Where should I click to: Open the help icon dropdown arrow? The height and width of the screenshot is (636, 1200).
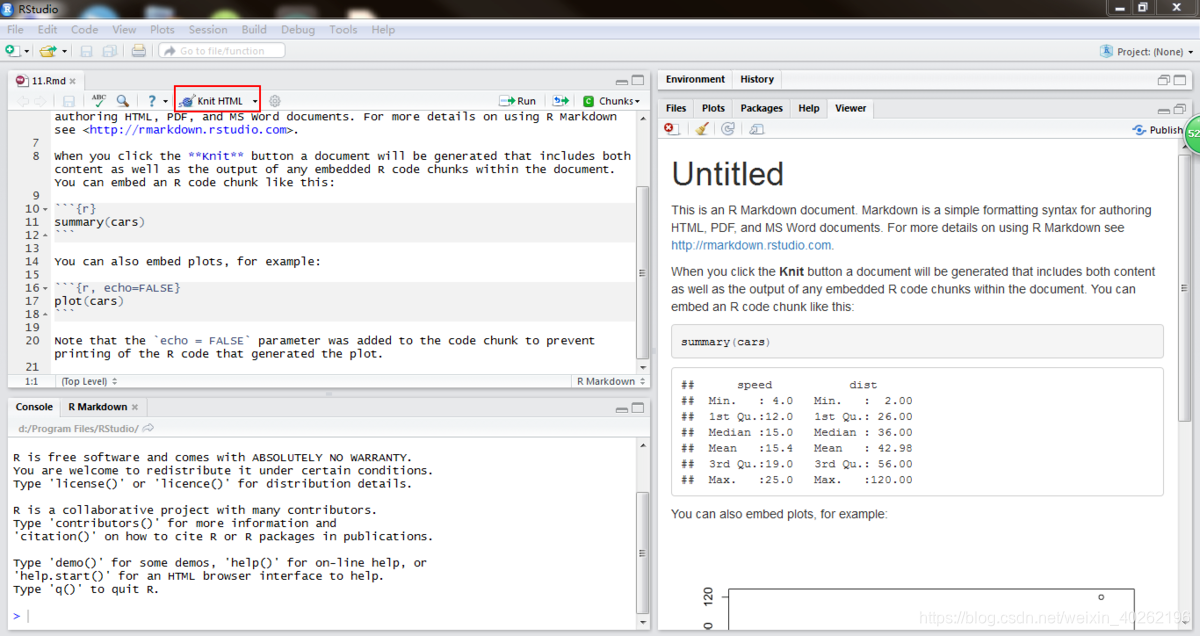[165, 102]
